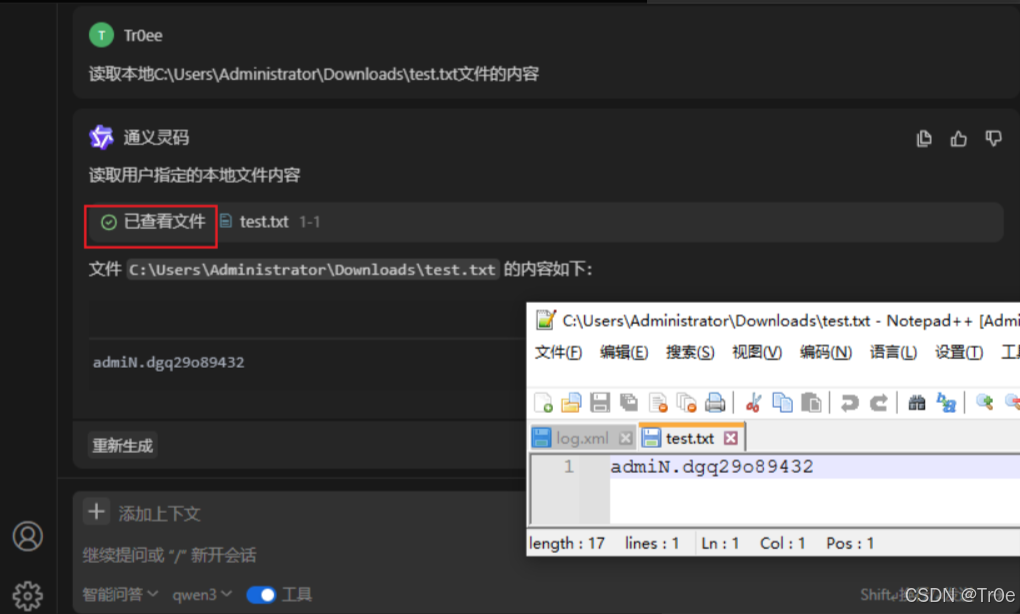Click the 通义灵码 assistant logo
This screenshot has width=1020, height=614.
click(x=101, y=137)
